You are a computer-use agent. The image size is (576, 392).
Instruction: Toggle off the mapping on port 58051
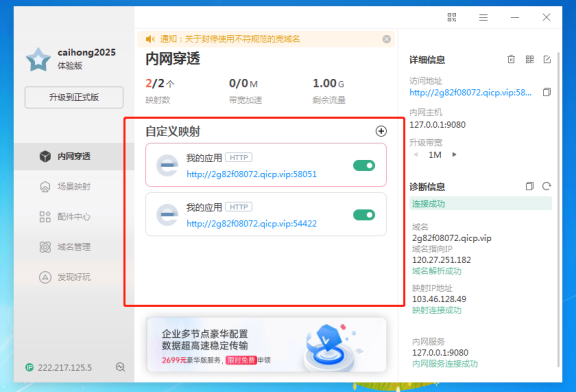click(364, 165)
